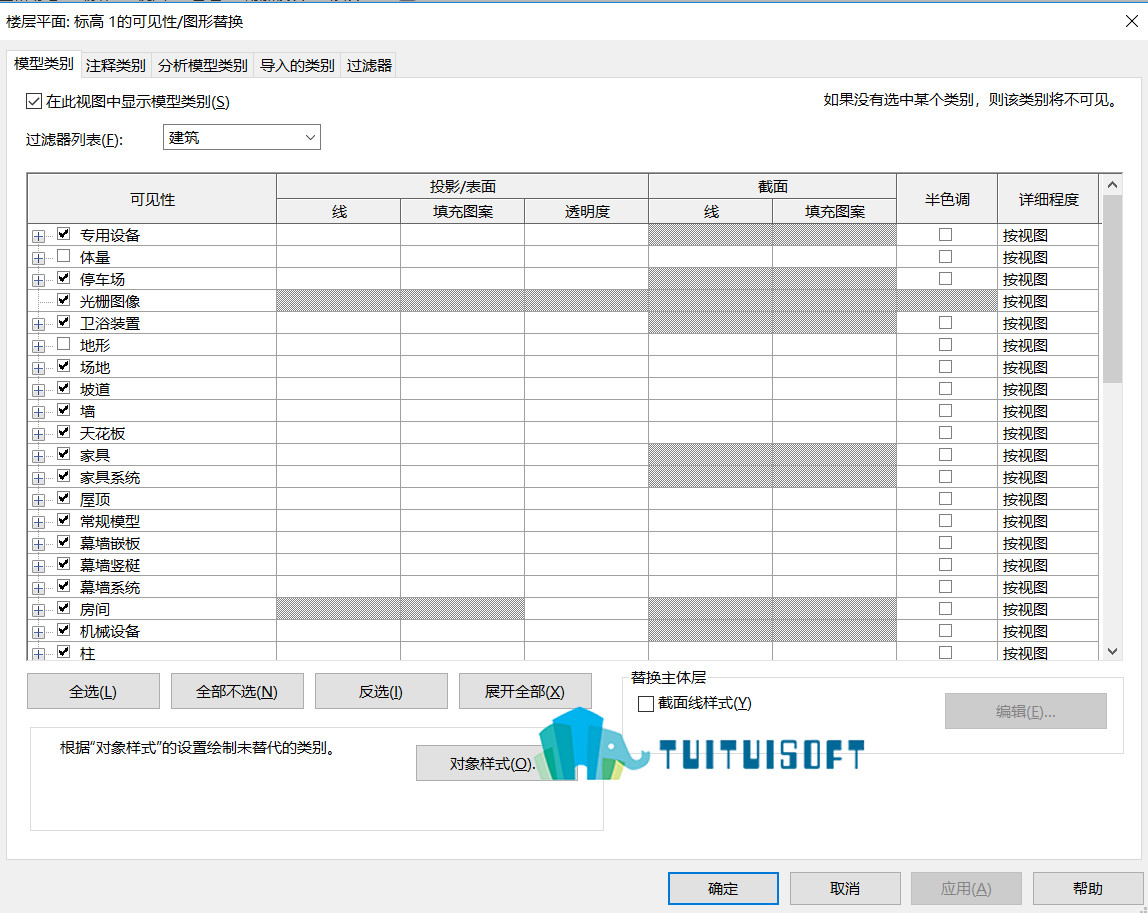
Task: Expand the 体量 category
Action: 38,258
